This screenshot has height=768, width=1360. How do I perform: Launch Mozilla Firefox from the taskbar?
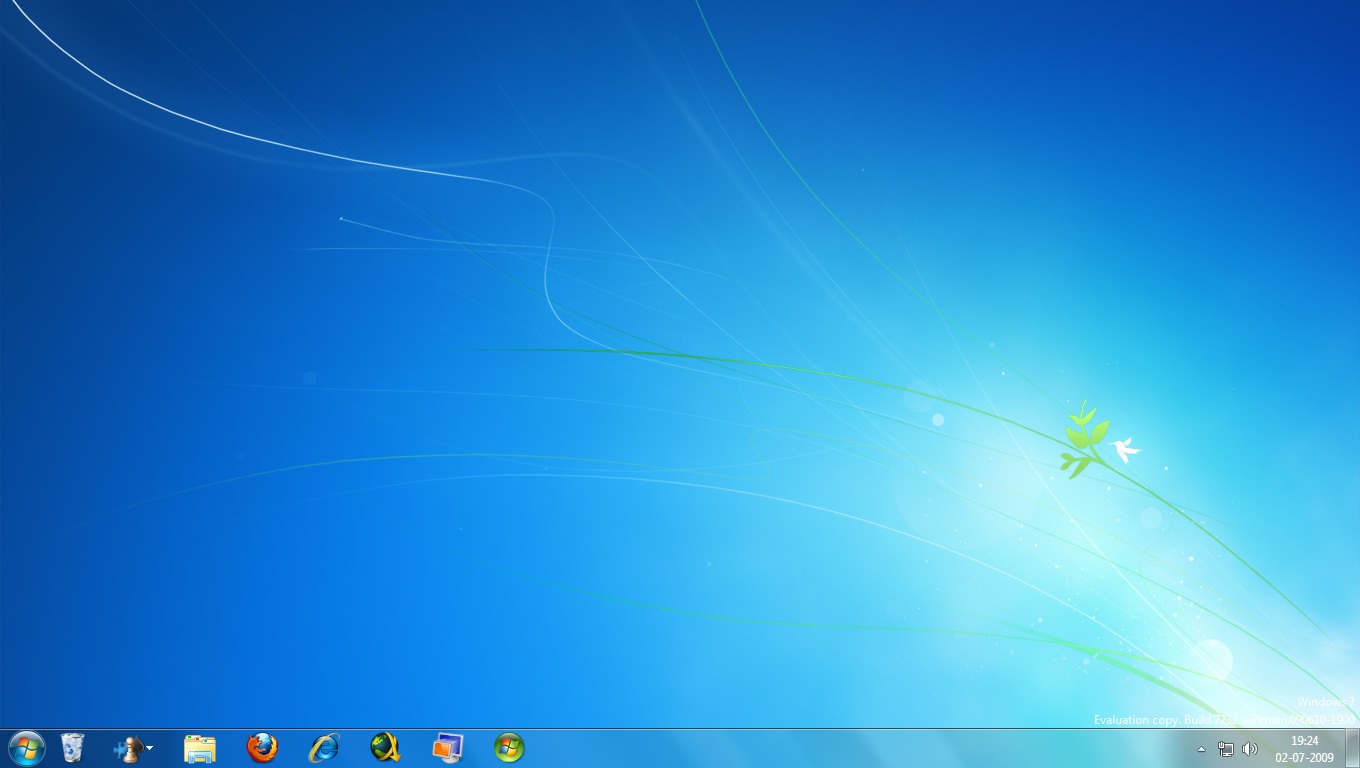(262, 748)
